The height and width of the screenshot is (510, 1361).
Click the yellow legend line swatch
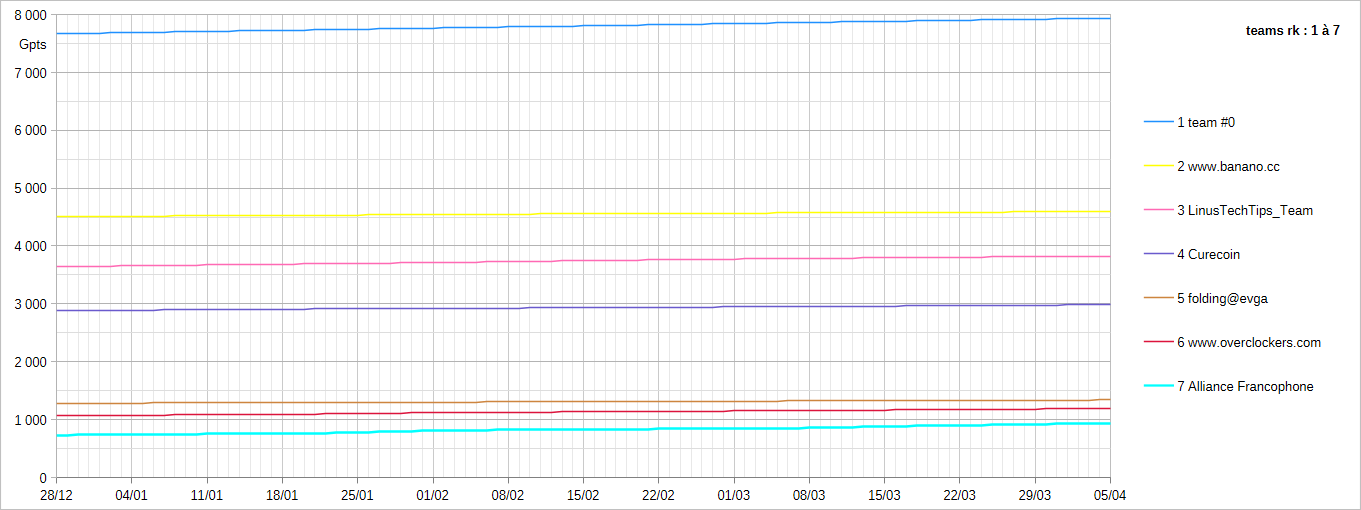click(x=1158, y=166)
